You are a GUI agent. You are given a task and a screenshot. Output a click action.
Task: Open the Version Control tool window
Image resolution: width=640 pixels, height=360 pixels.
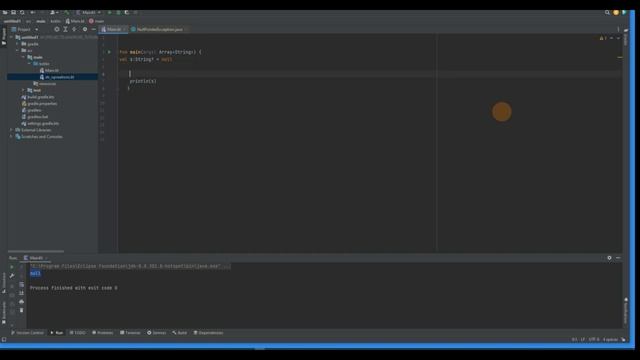(x=27, y=333)
